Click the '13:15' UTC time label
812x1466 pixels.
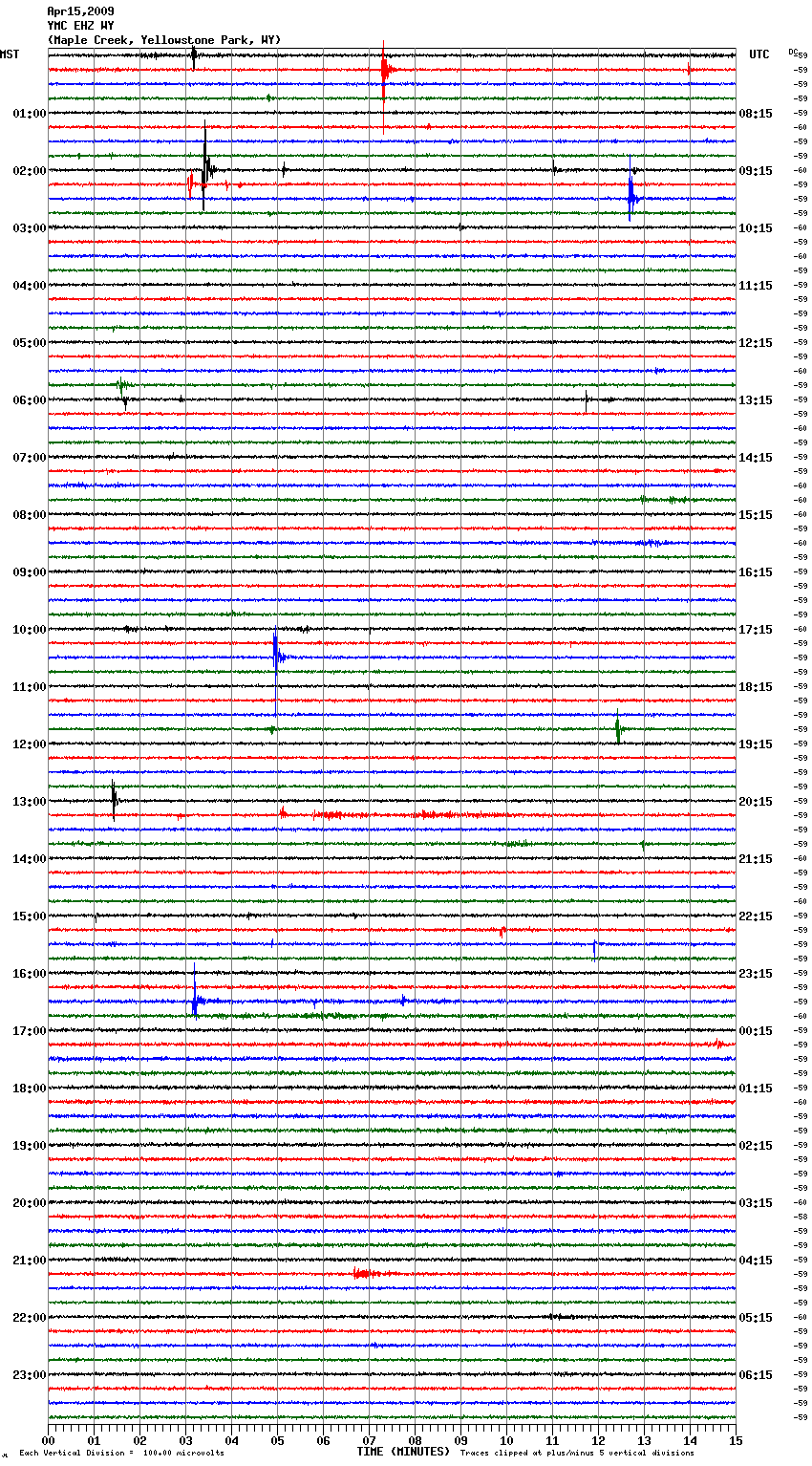click(756, 400)
